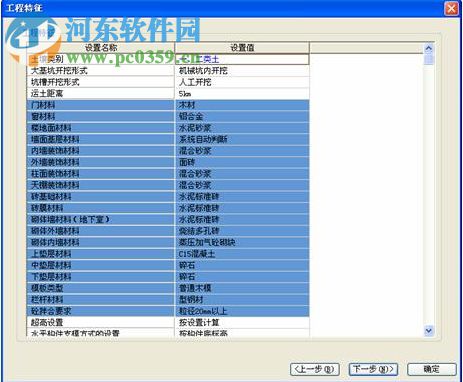Image resolution: width=463 pixels, height=382 pixels.
Task: Select the 大基坑开挖形式 row name
Action: point(101,71)
